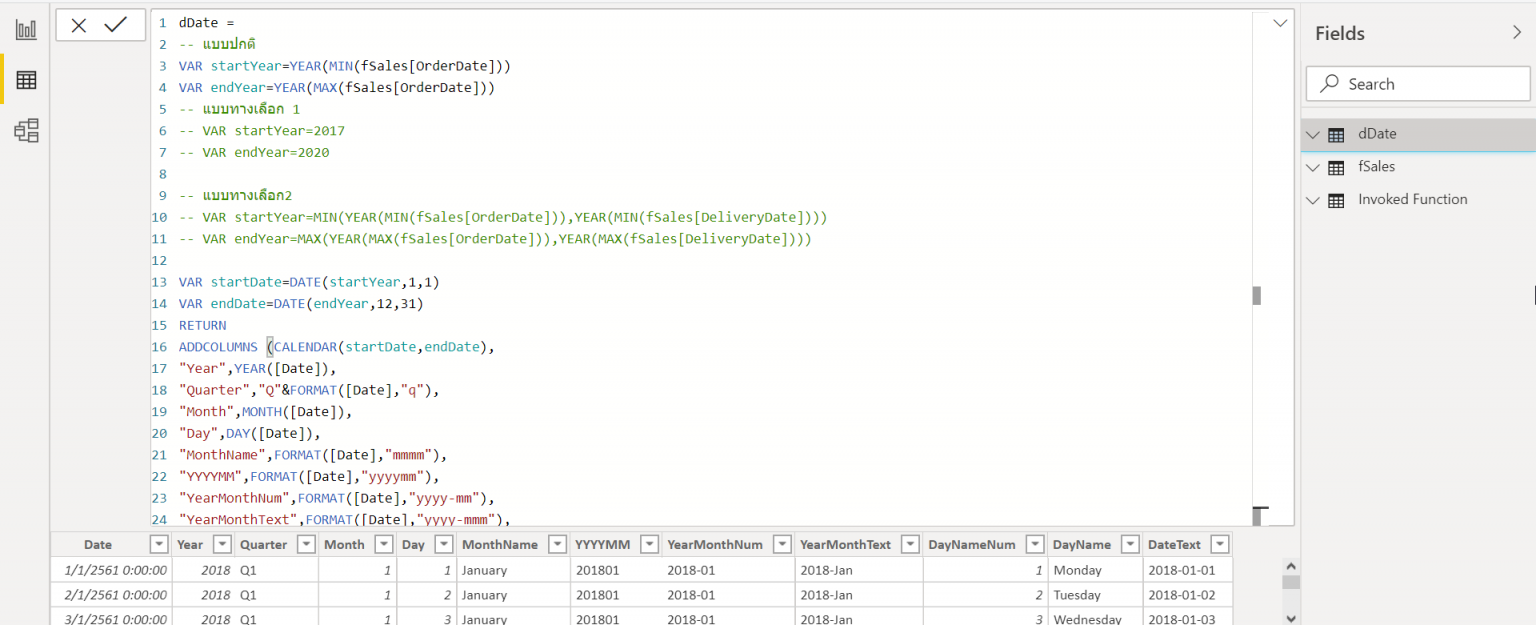Click ADDCOLUMNS function on line 16
Image resolution: width=1536 pixels, height=625 pixels.
(x=218, y=347)
